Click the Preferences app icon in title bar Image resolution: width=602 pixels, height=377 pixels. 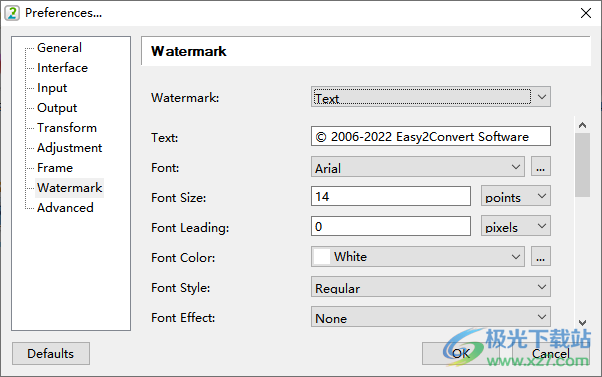click(x=12, y=13)
